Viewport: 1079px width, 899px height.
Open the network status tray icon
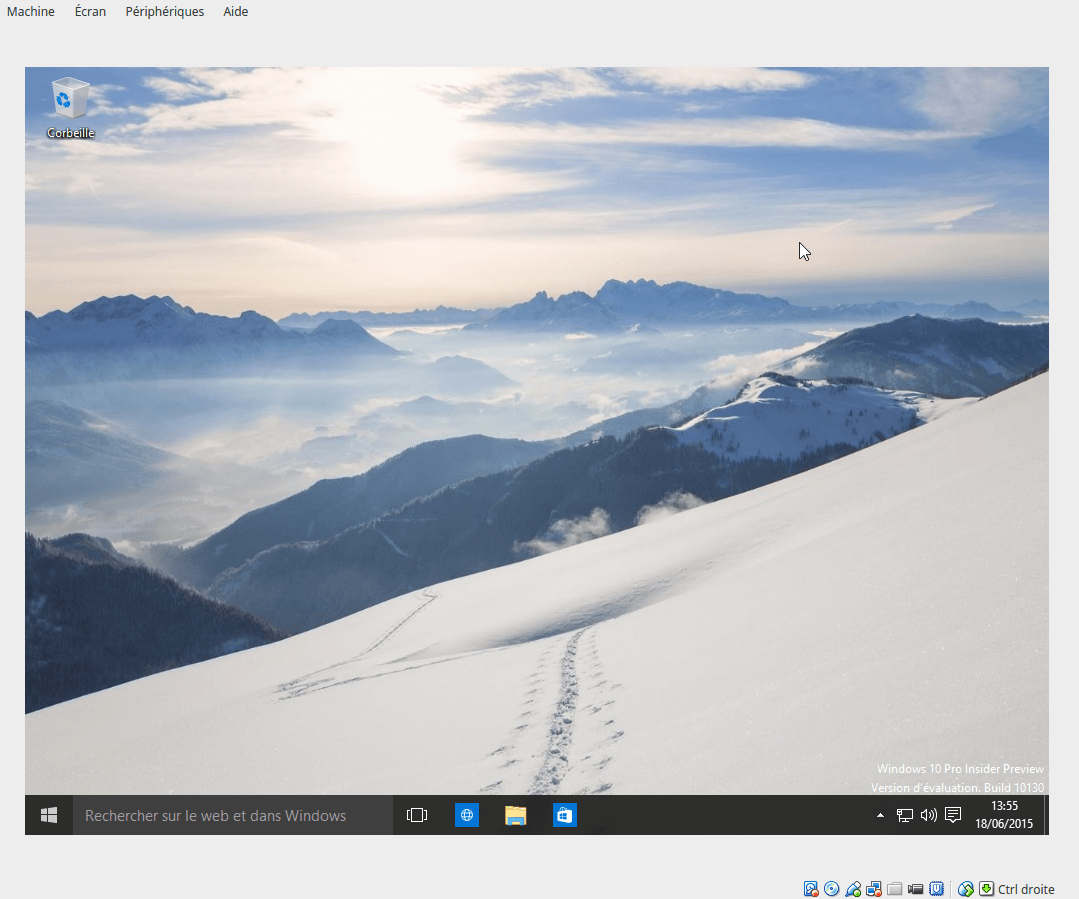click(904, 815)
